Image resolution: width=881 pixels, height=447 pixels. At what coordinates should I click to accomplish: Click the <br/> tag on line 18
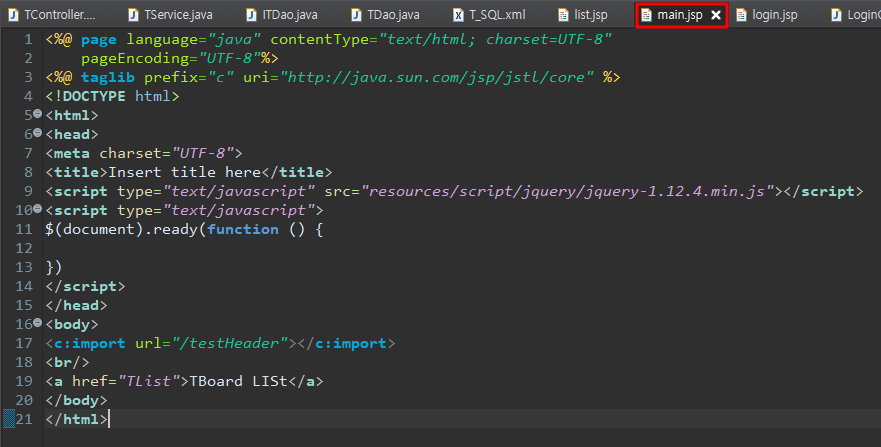(67, 362)
